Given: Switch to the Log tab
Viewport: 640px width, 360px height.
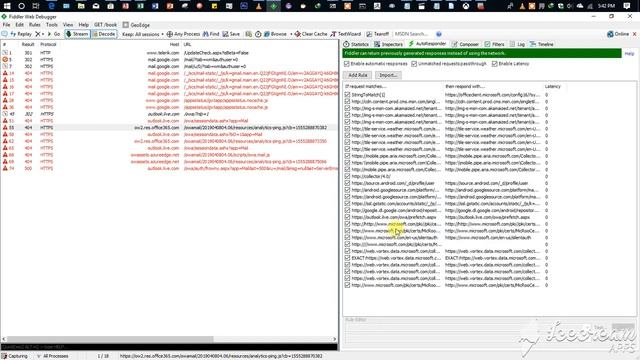Looking at the screenshot, I should (518, 44).
